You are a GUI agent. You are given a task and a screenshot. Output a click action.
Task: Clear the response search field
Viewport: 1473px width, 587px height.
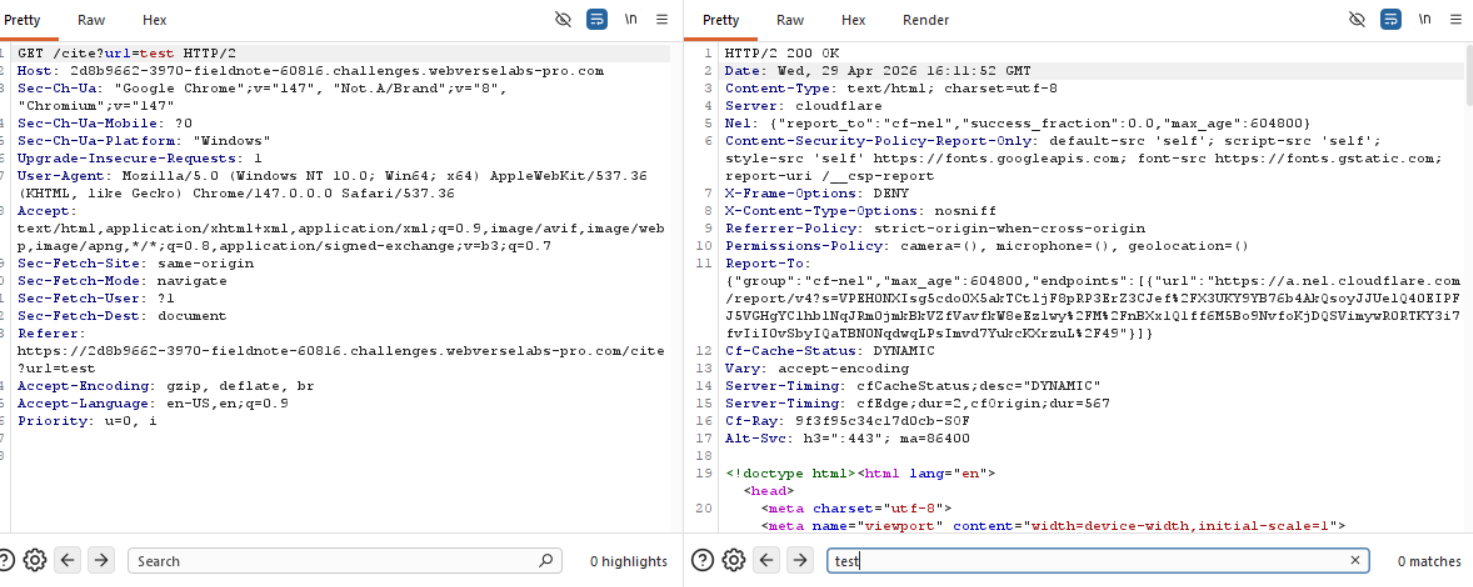(1355, 561)
